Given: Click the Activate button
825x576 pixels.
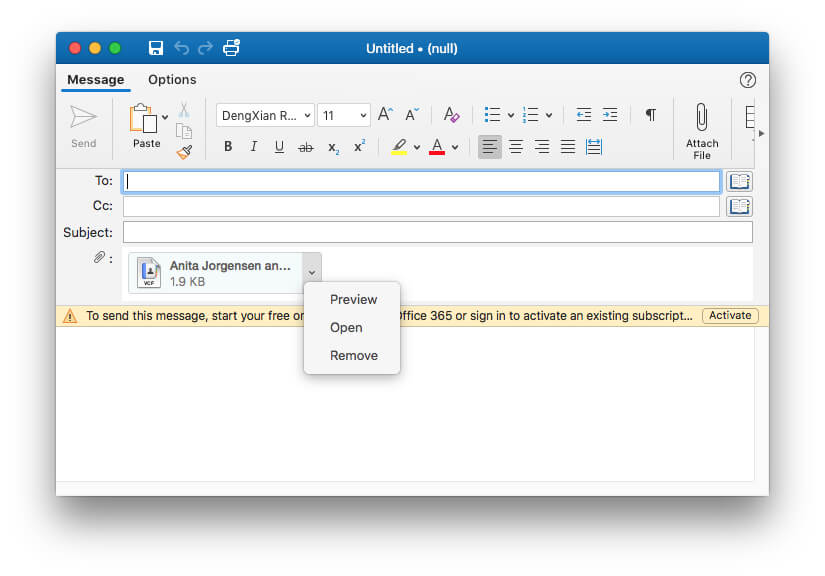Looking at the screenshot, I should coord(730,315).
